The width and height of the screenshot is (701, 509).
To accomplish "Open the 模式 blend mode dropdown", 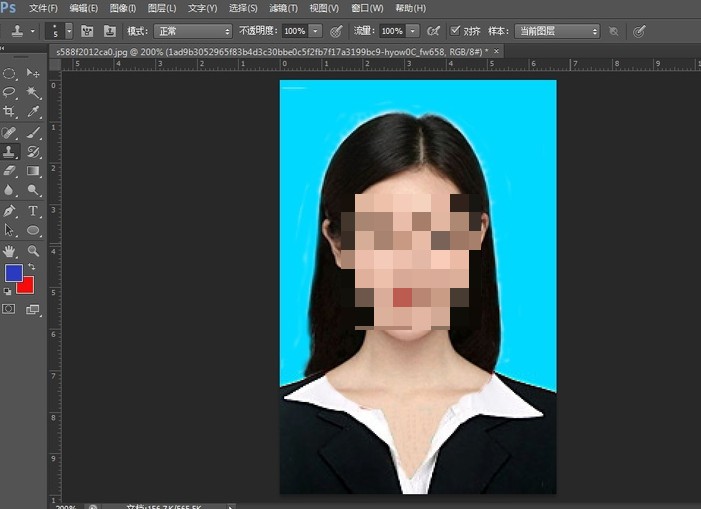I will pos(193,31).
